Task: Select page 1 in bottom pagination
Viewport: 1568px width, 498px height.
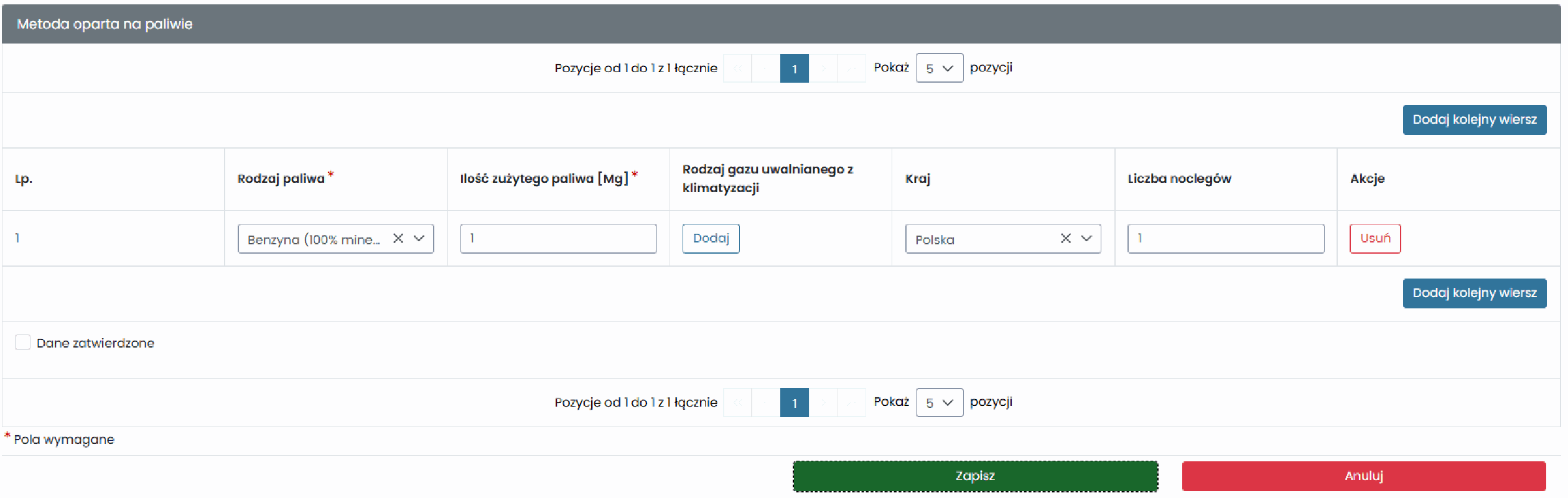Action: point(795,403)
